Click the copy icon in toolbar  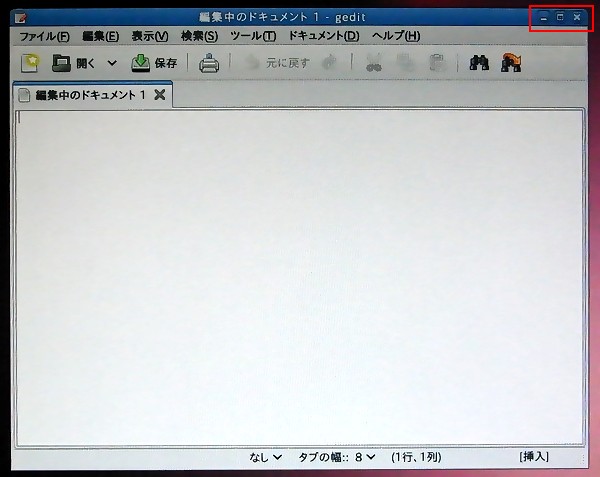coord(405,63)
